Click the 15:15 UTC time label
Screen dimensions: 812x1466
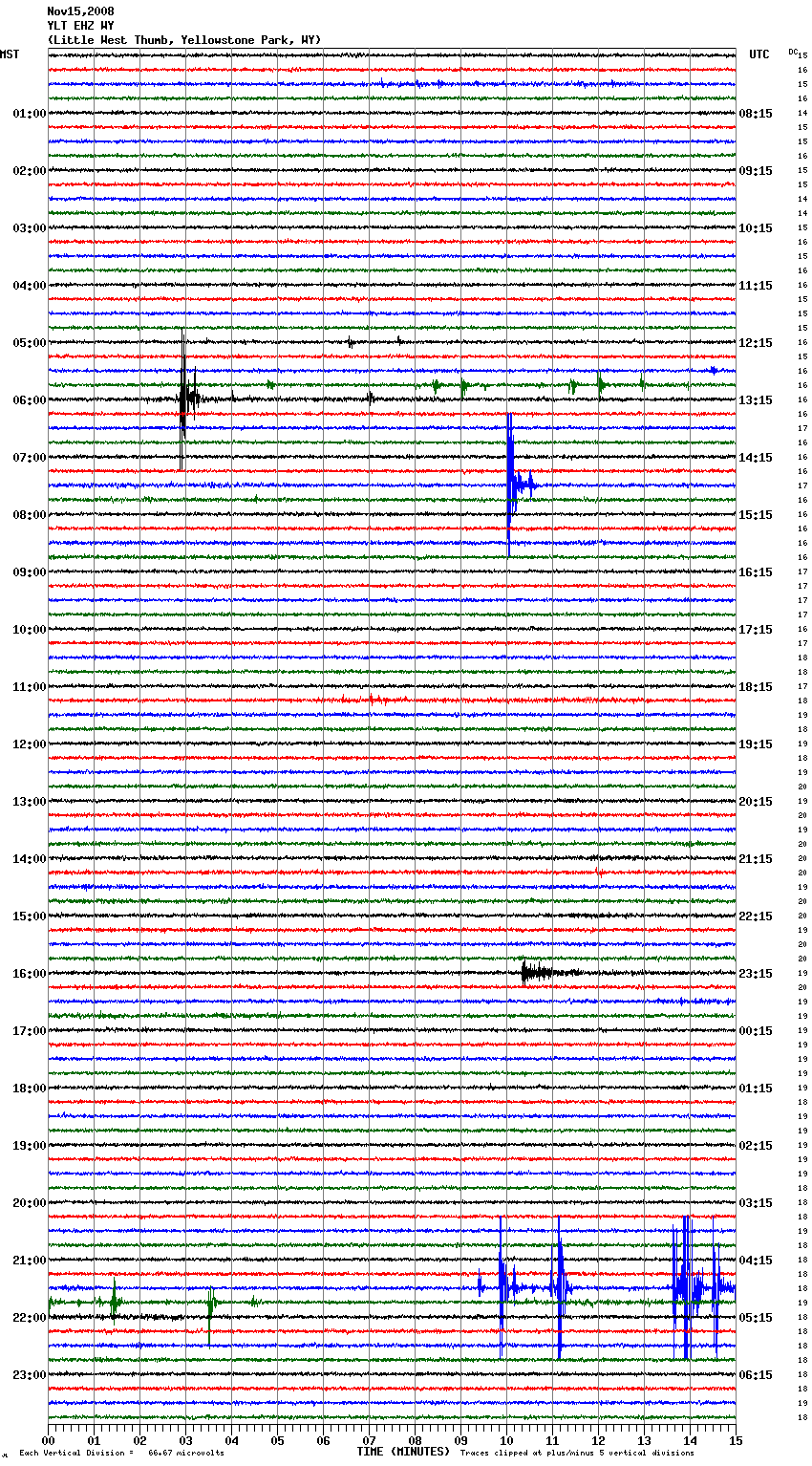coord(756,515)
